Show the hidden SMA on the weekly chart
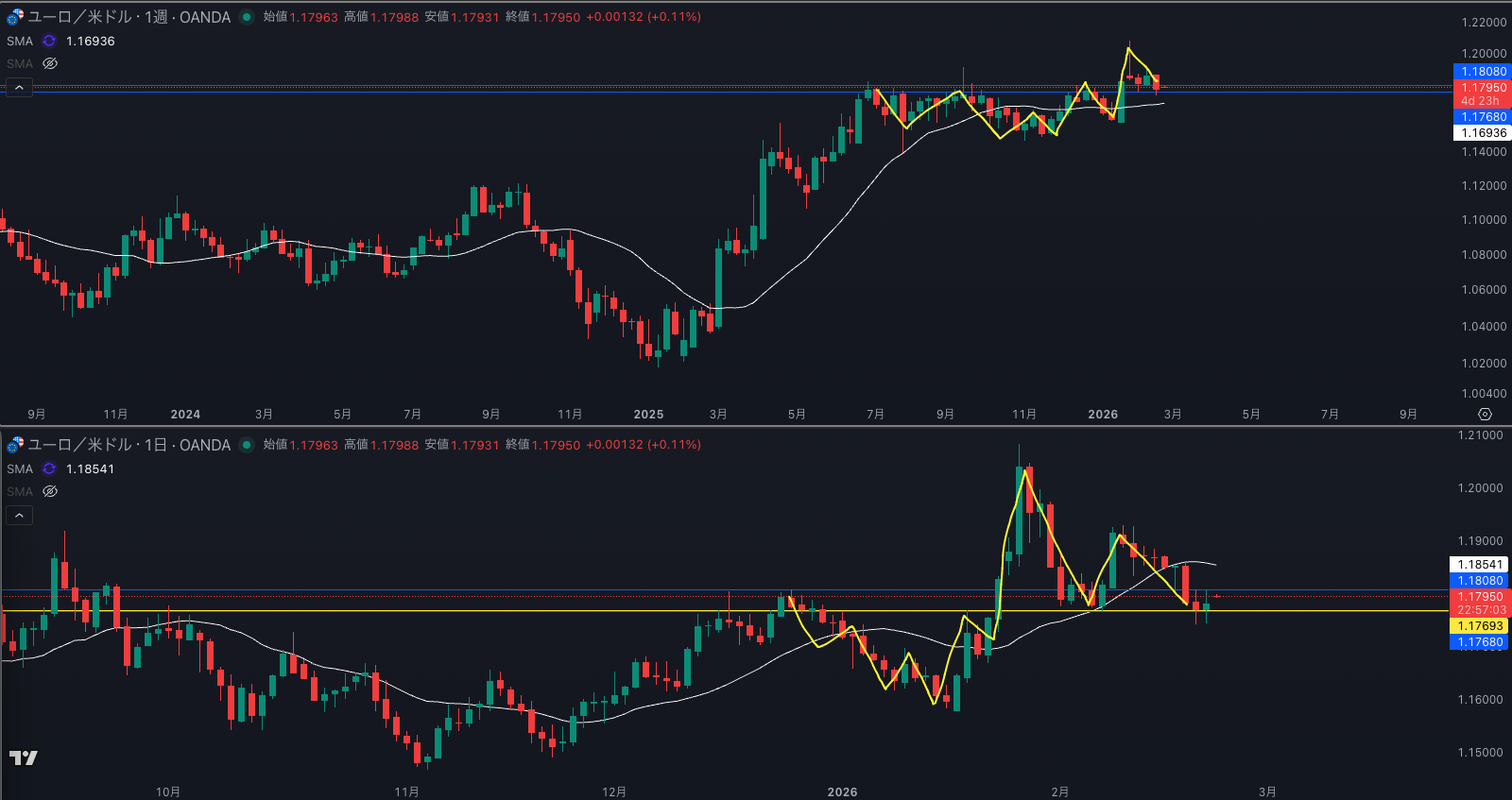 (50, 64)
